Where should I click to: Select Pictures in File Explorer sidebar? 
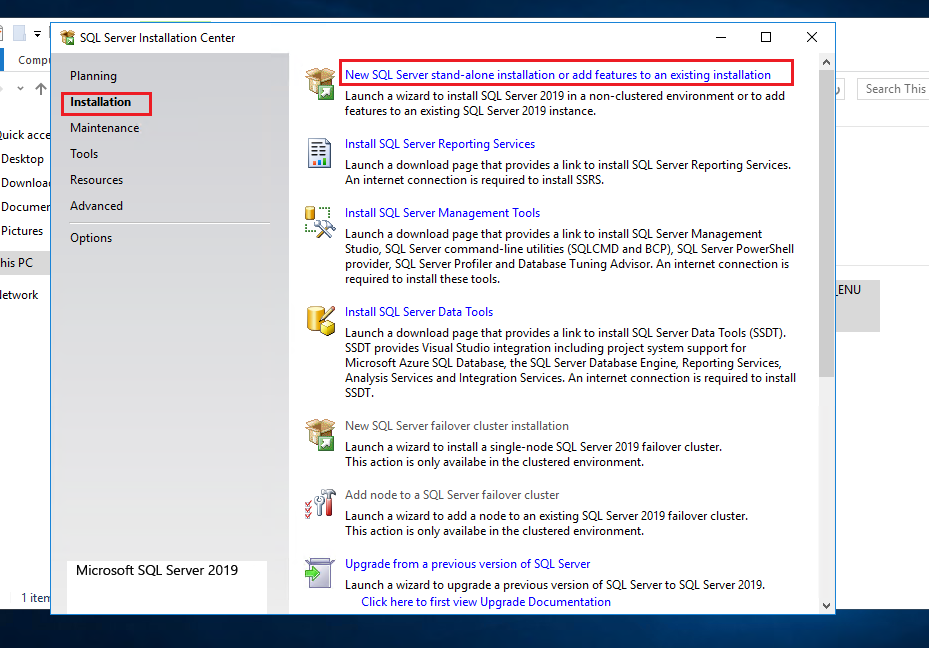point(22,230)
